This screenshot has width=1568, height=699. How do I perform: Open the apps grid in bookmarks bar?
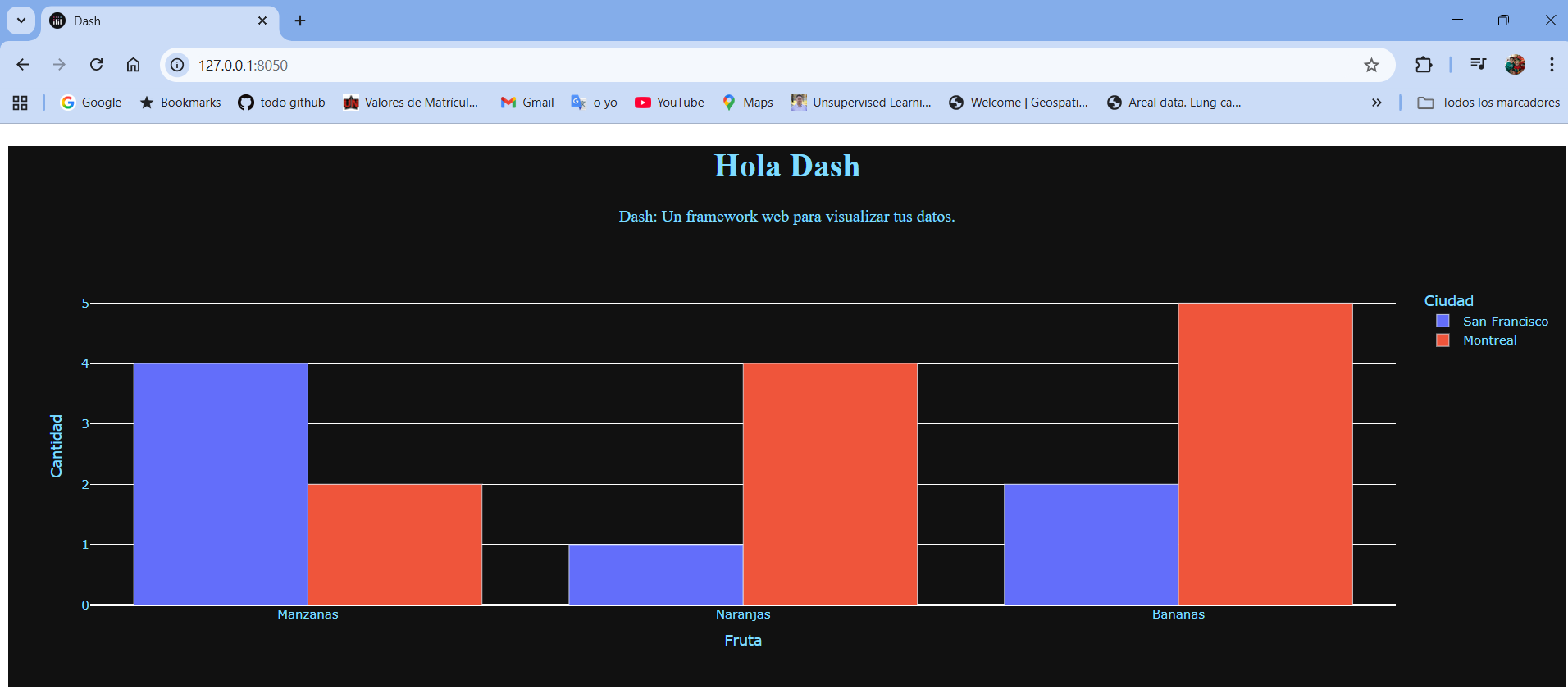coord(21,103)
